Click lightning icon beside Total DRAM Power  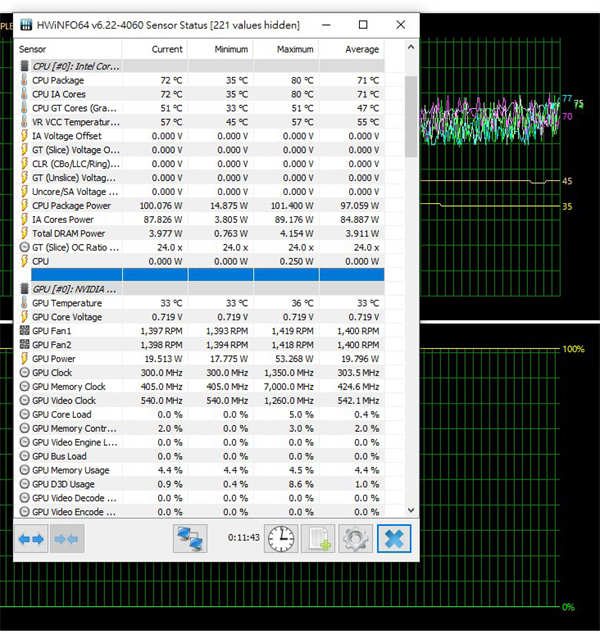click(24, 233)
